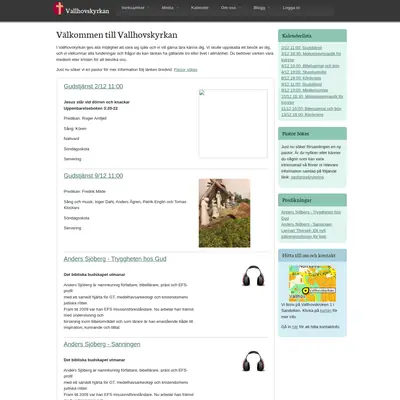Click the här link for contact info
Image resolution: width=400 pixels, height=400 pixels.
point(295,327)
